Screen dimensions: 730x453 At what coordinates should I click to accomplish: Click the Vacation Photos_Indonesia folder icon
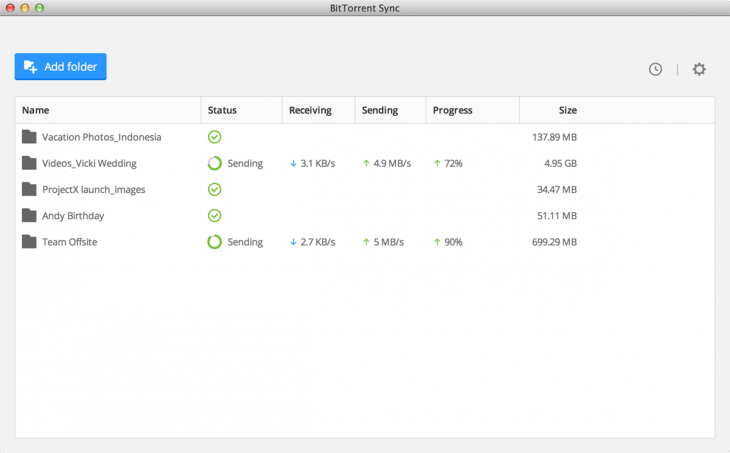click(x=29, y=137)
